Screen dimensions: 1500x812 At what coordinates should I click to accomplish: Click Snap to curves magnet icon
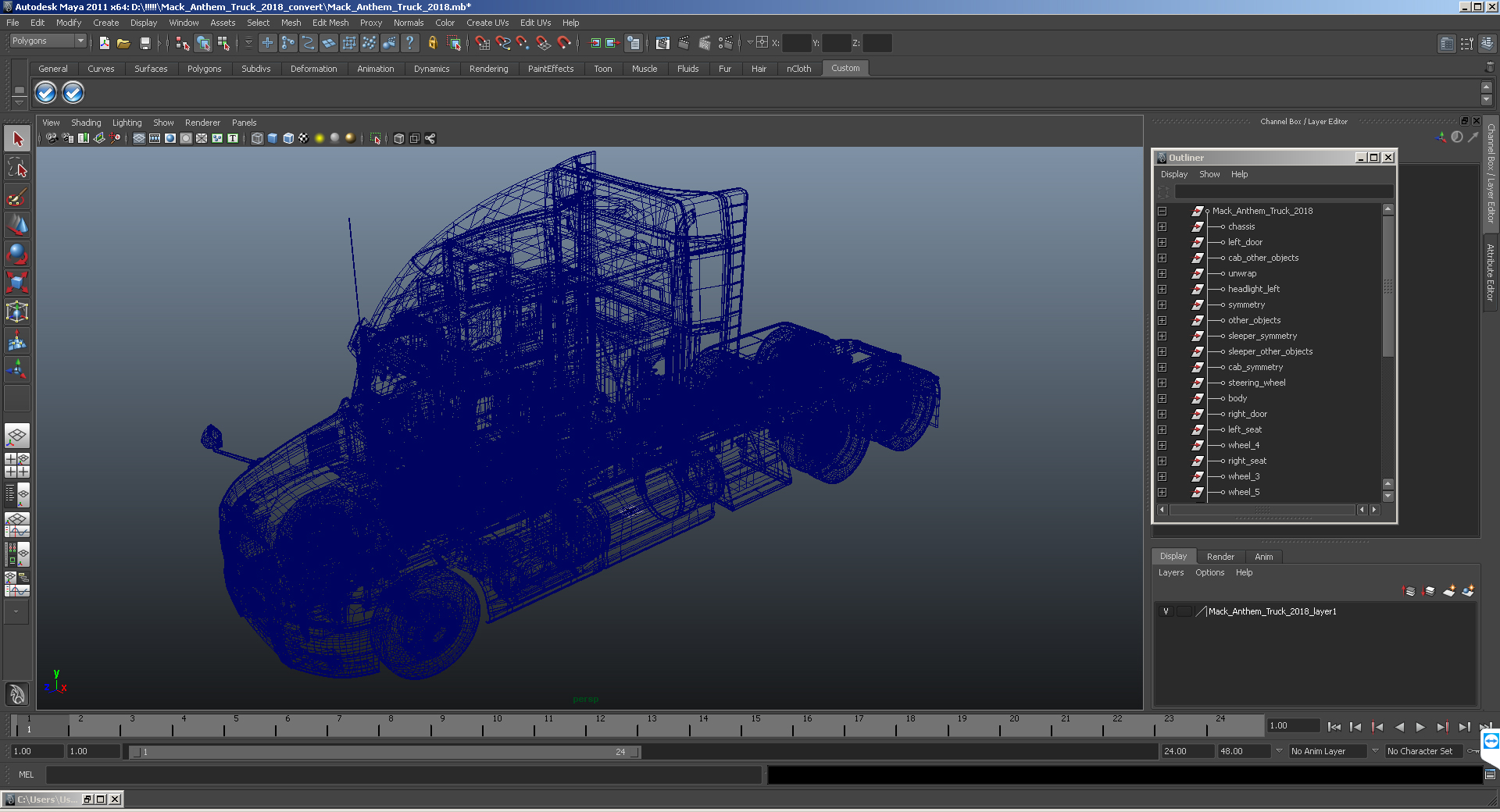click(503, 43)
